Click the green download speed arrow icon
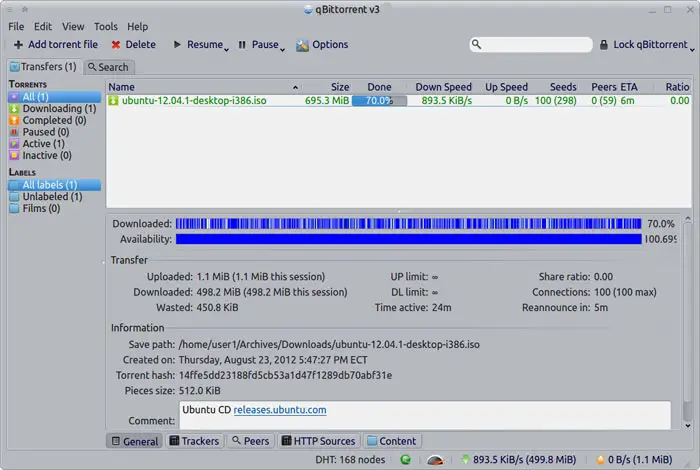 (x=465, y=459)
